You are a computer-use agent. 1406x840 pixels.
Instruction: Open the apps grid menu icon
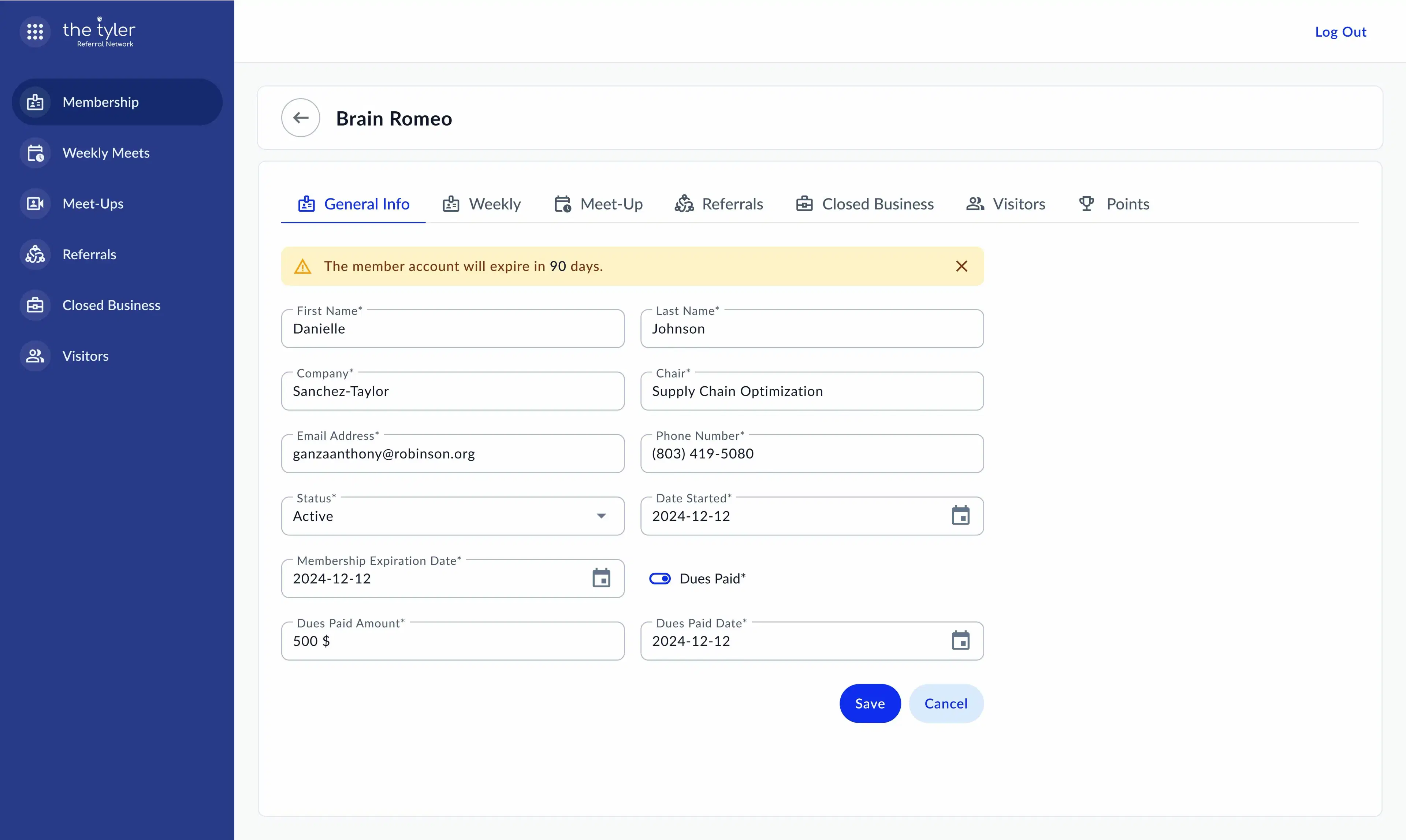[35, 32]
